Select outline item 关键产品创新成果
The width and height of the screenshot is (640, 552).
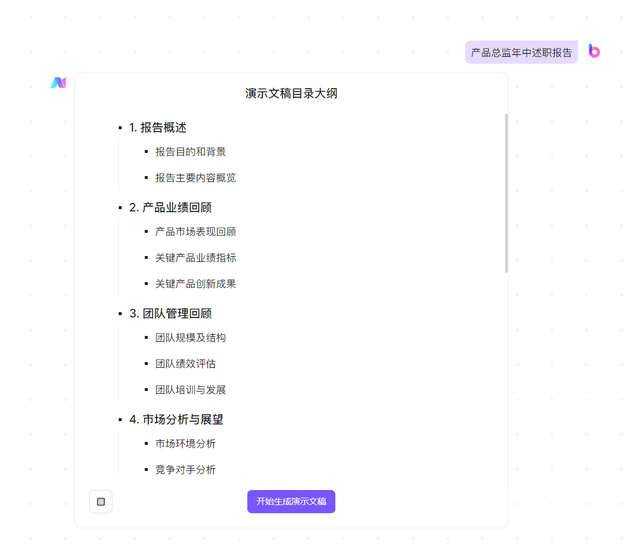click(196, 284)
